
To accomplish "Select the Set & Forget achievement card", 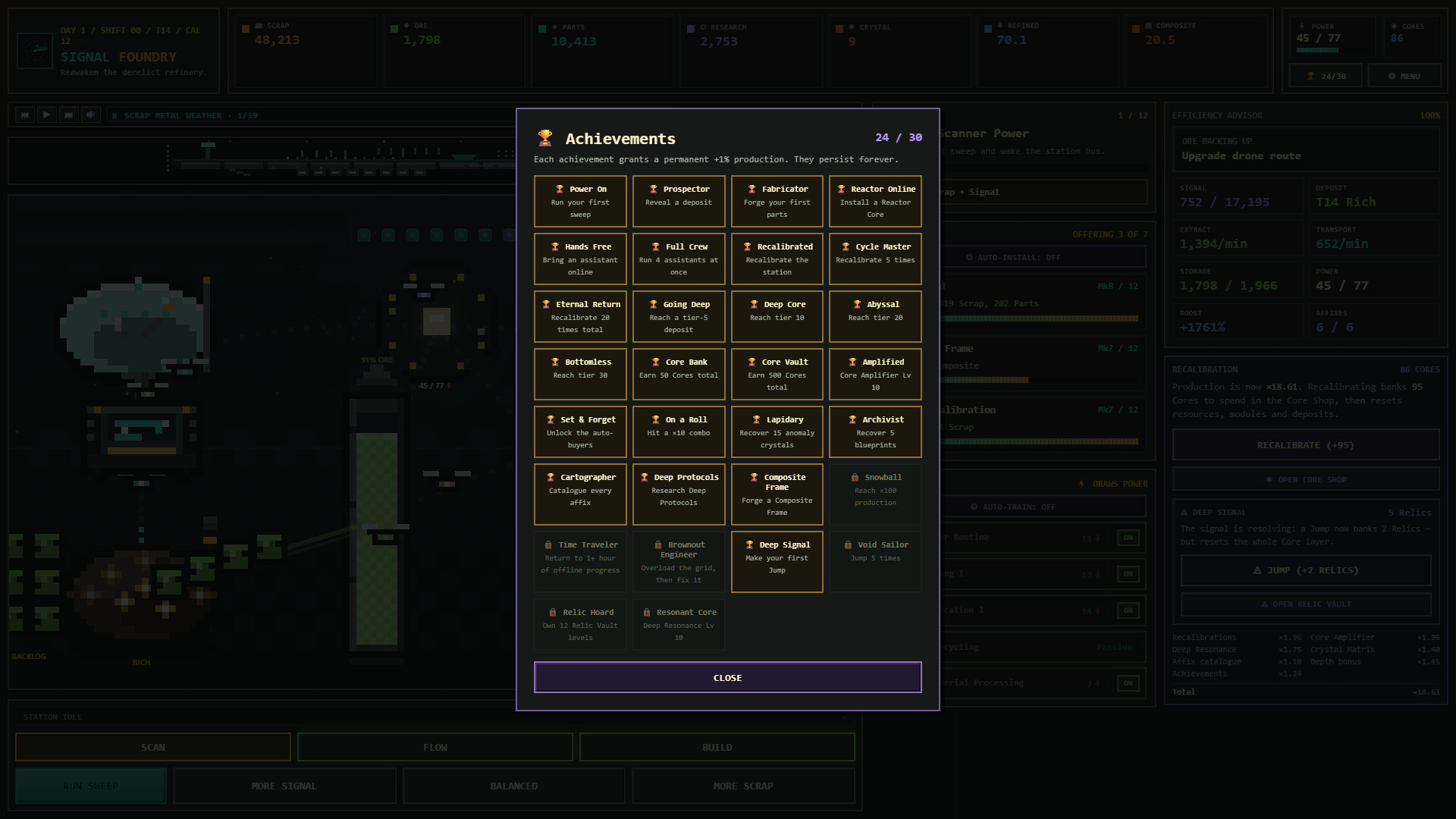I will (x=580, y=431).
